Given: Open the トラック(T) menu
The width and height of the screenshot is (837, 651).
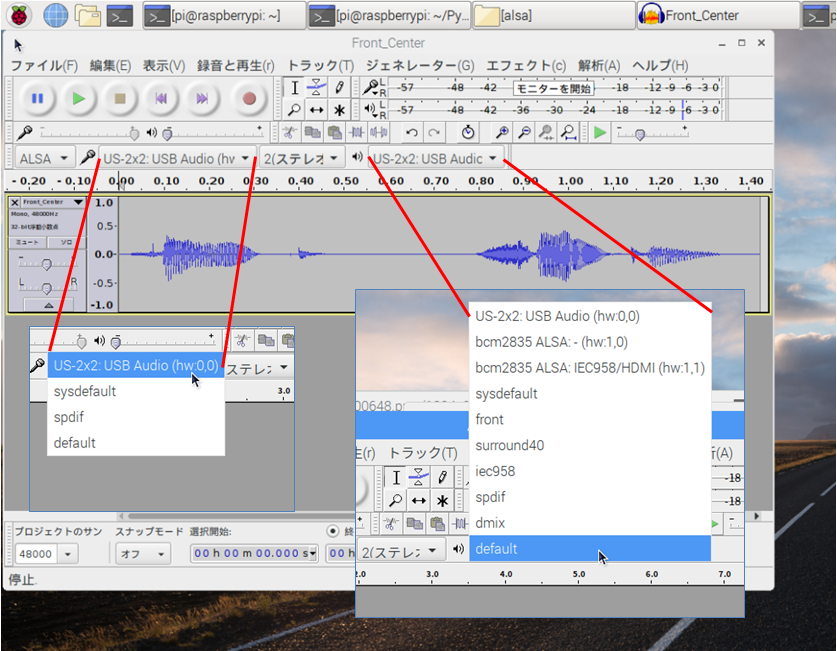Looking at the screenshot, I should tap(321, 66).
